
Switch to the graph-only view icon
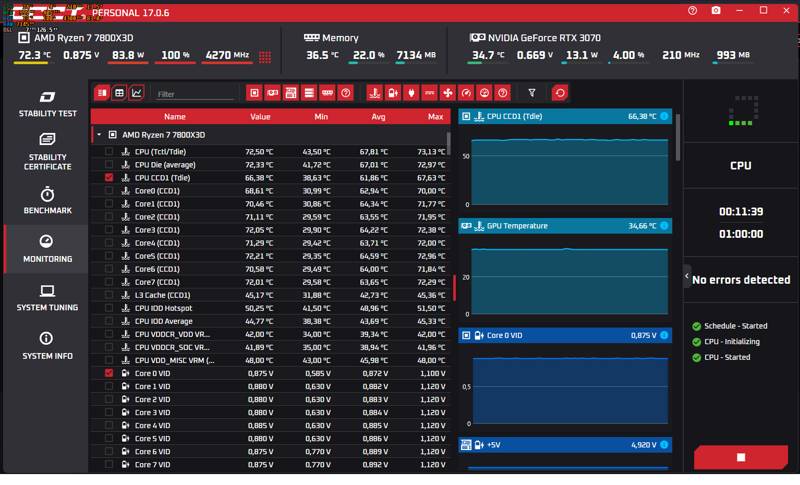coord(136,93)
